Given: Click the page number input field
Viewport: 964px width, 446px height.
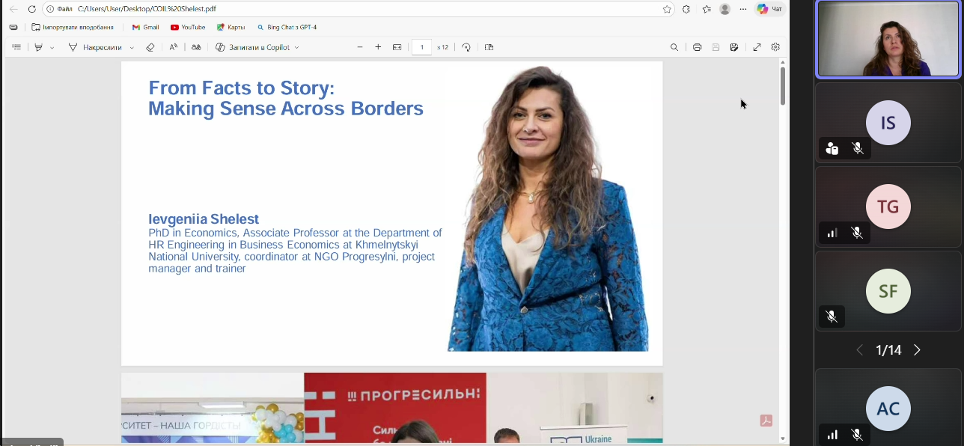Looking at the screenshot, I should coord(421,47).
